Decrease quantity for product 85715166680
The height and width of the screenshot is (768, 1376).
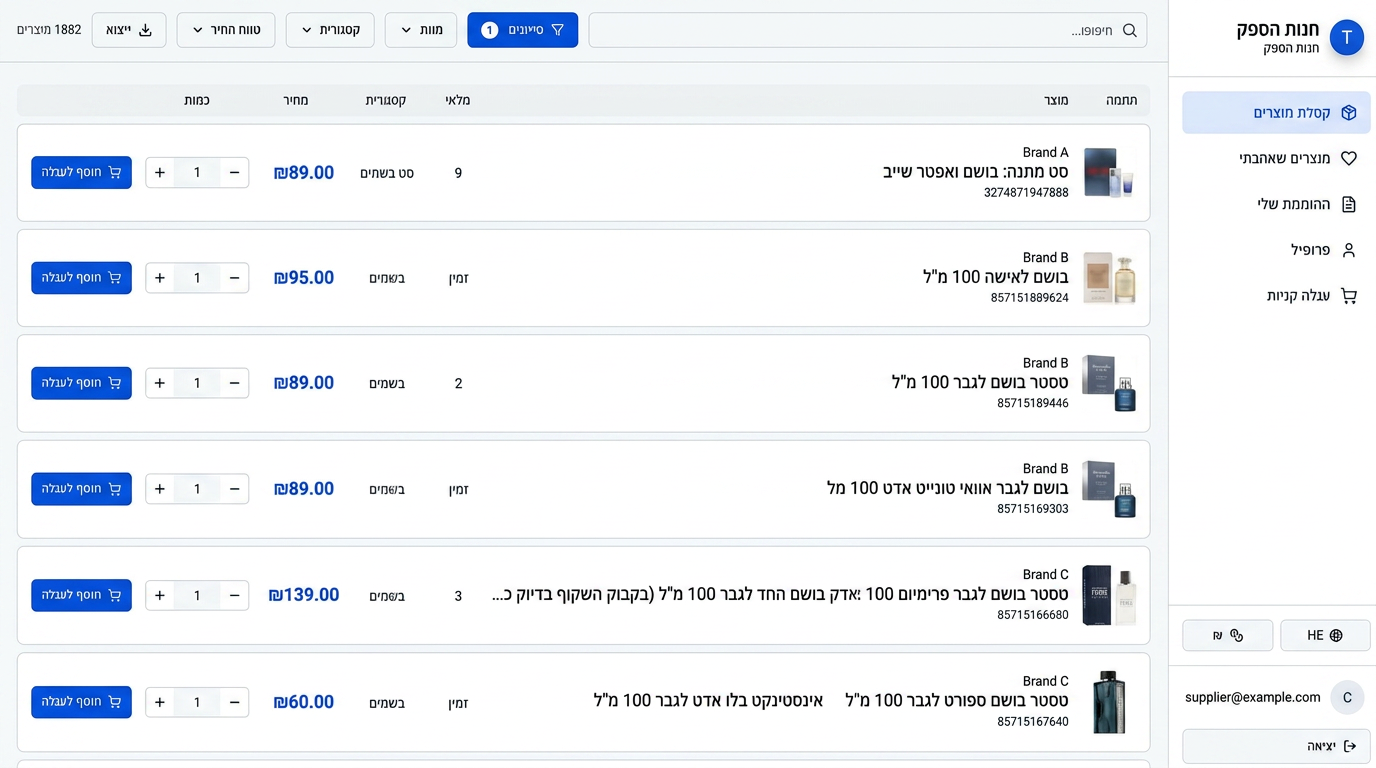234,596
